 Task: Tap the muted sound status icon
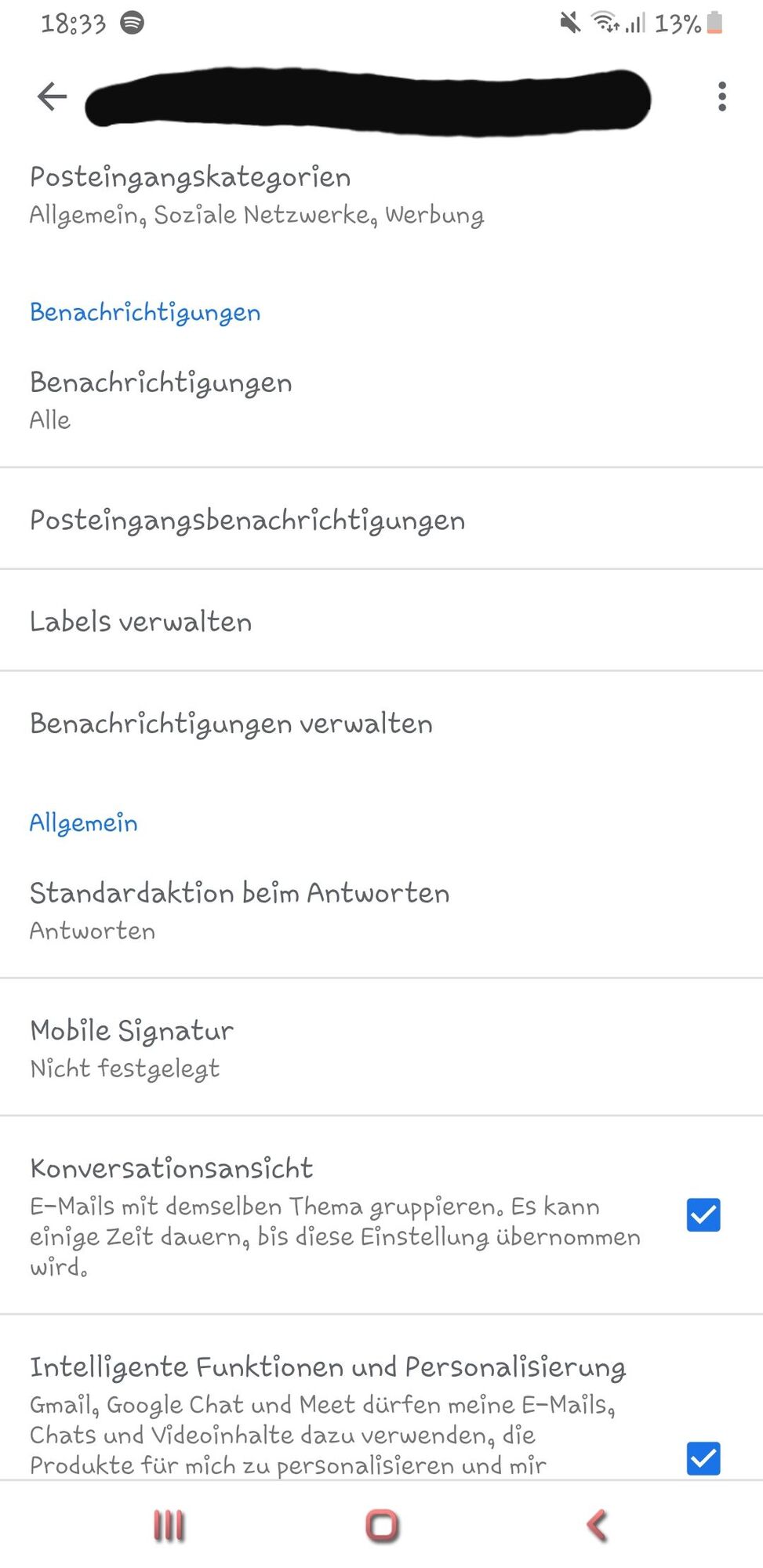click(570, 23)
